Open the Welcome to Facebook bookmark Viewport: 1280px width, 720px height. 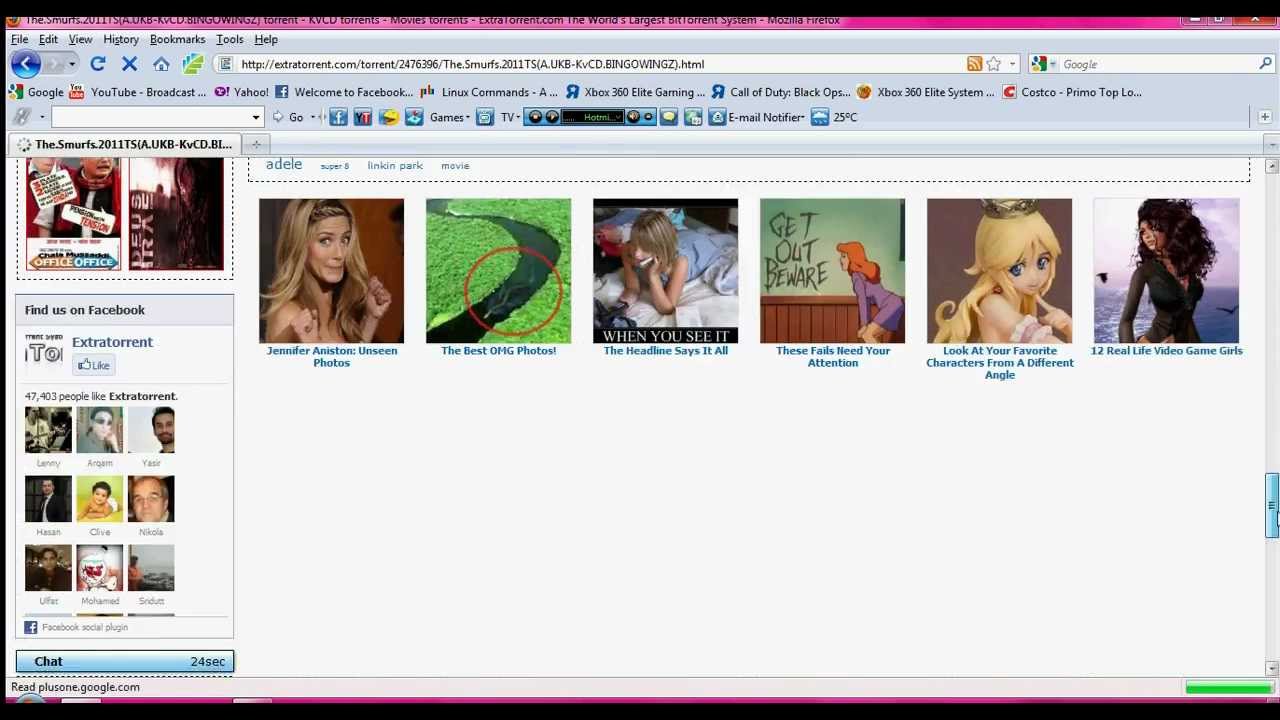(344, 92)
